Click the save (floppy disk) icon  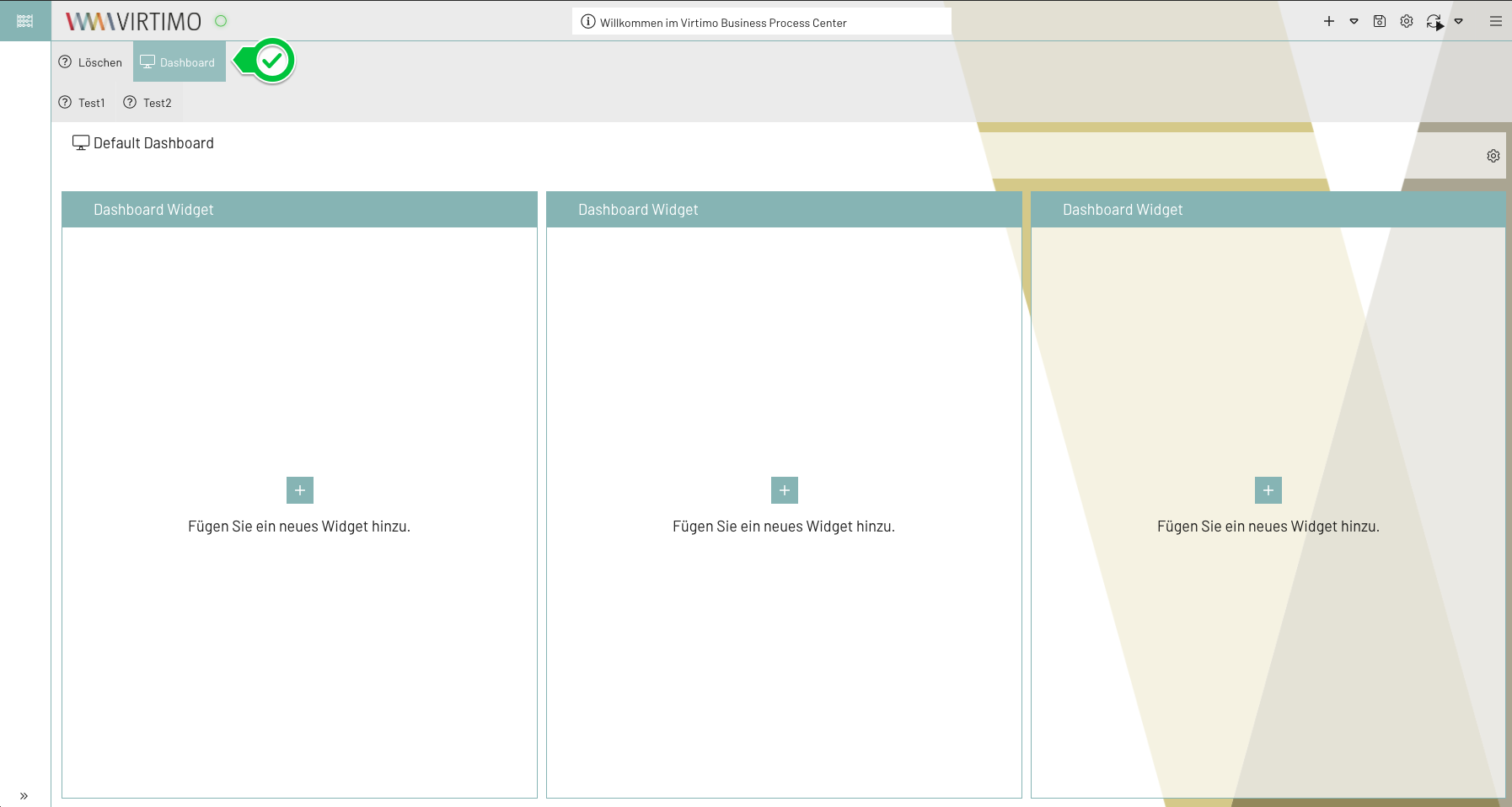[1380, 20]
